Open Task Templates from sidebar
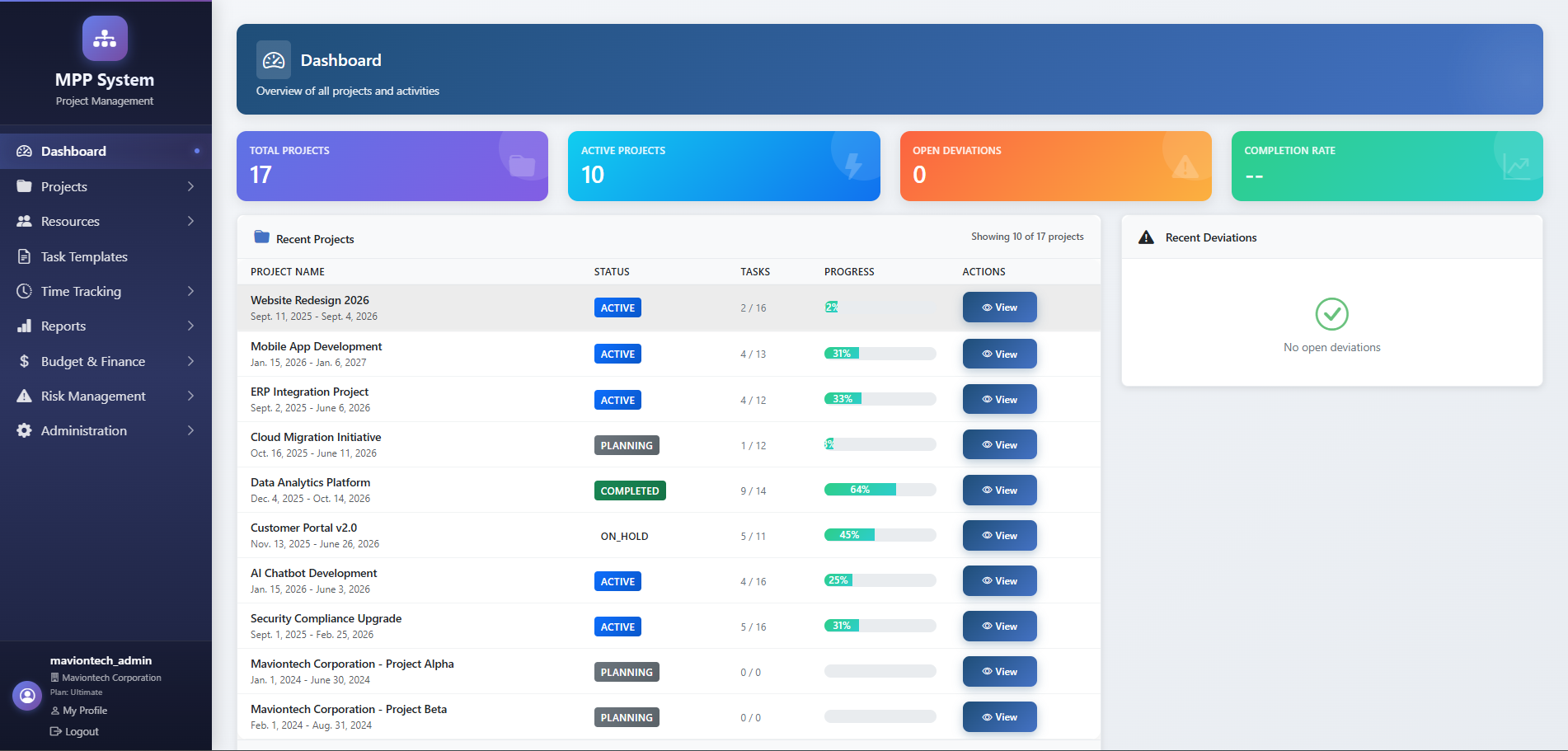 coord(84,256)
